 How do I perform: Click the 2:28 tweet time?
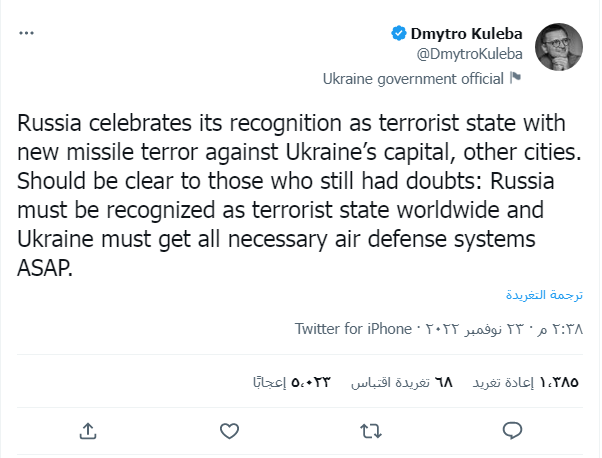click(x=564, y=328)
